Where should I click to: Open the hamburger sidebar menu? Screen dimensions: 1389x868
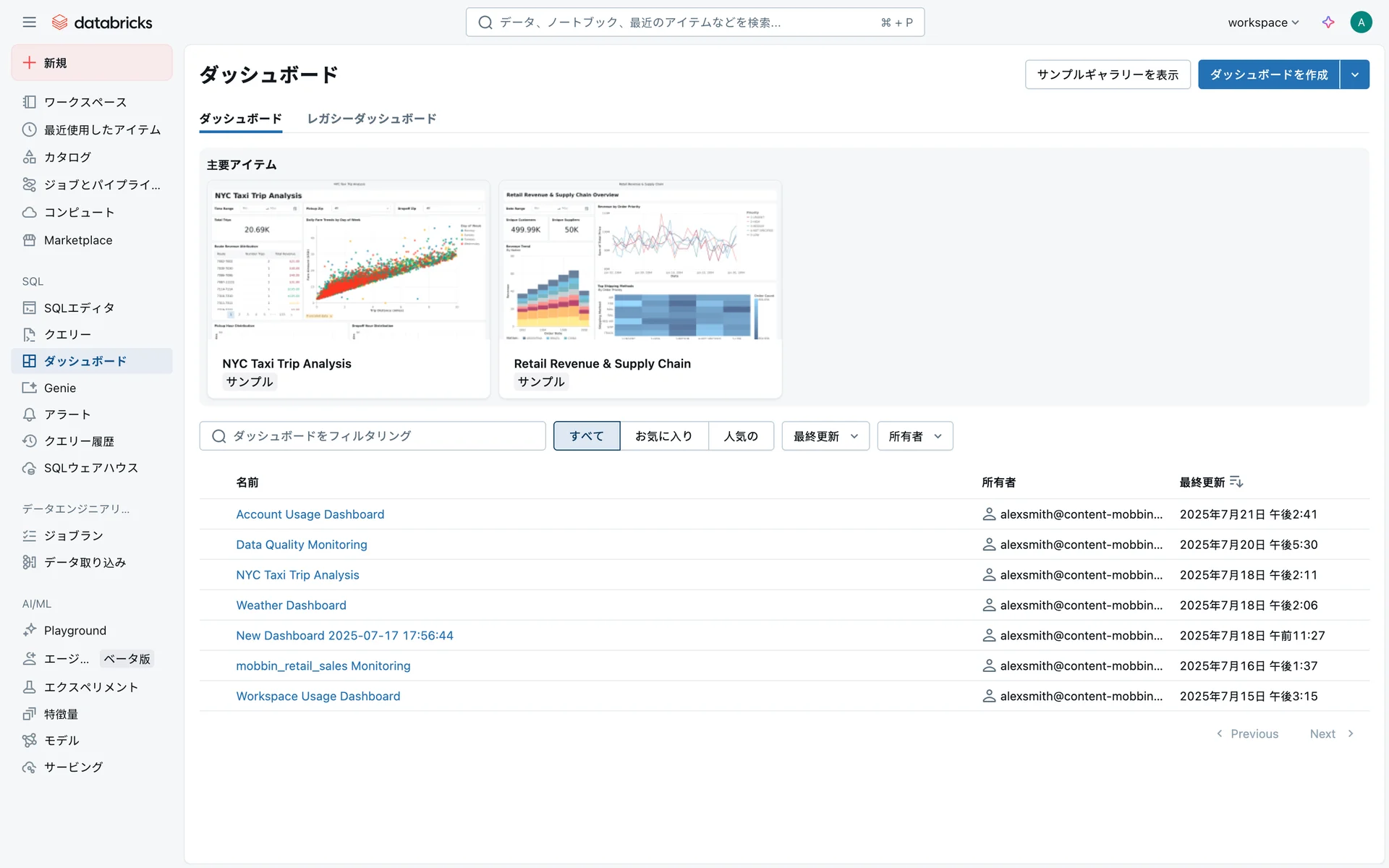(x=29, y=22)
